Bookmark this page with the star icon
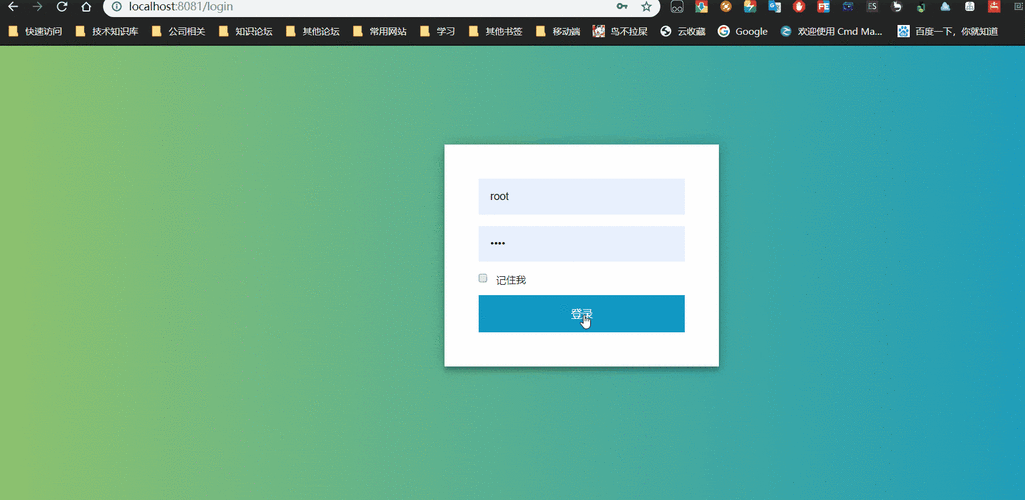The width and height of the screenshot is (1025, 500). tap(646, 7)
